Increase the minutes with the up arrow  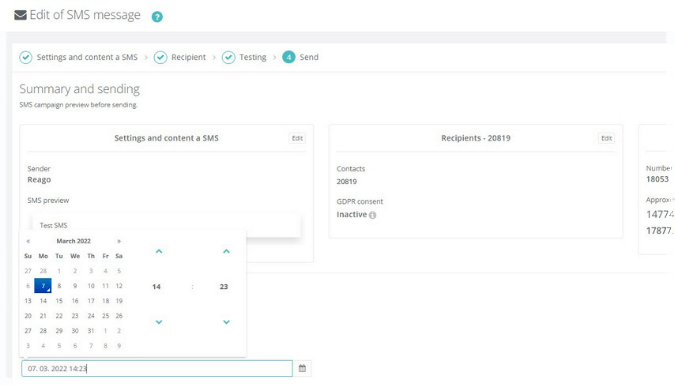coord(226,251)
